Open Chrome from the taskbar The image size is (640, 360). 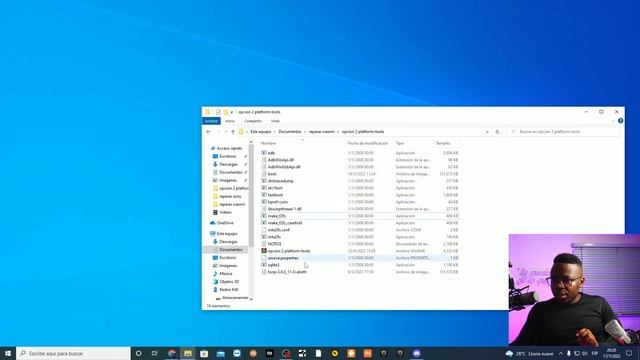tap(171, 353)
